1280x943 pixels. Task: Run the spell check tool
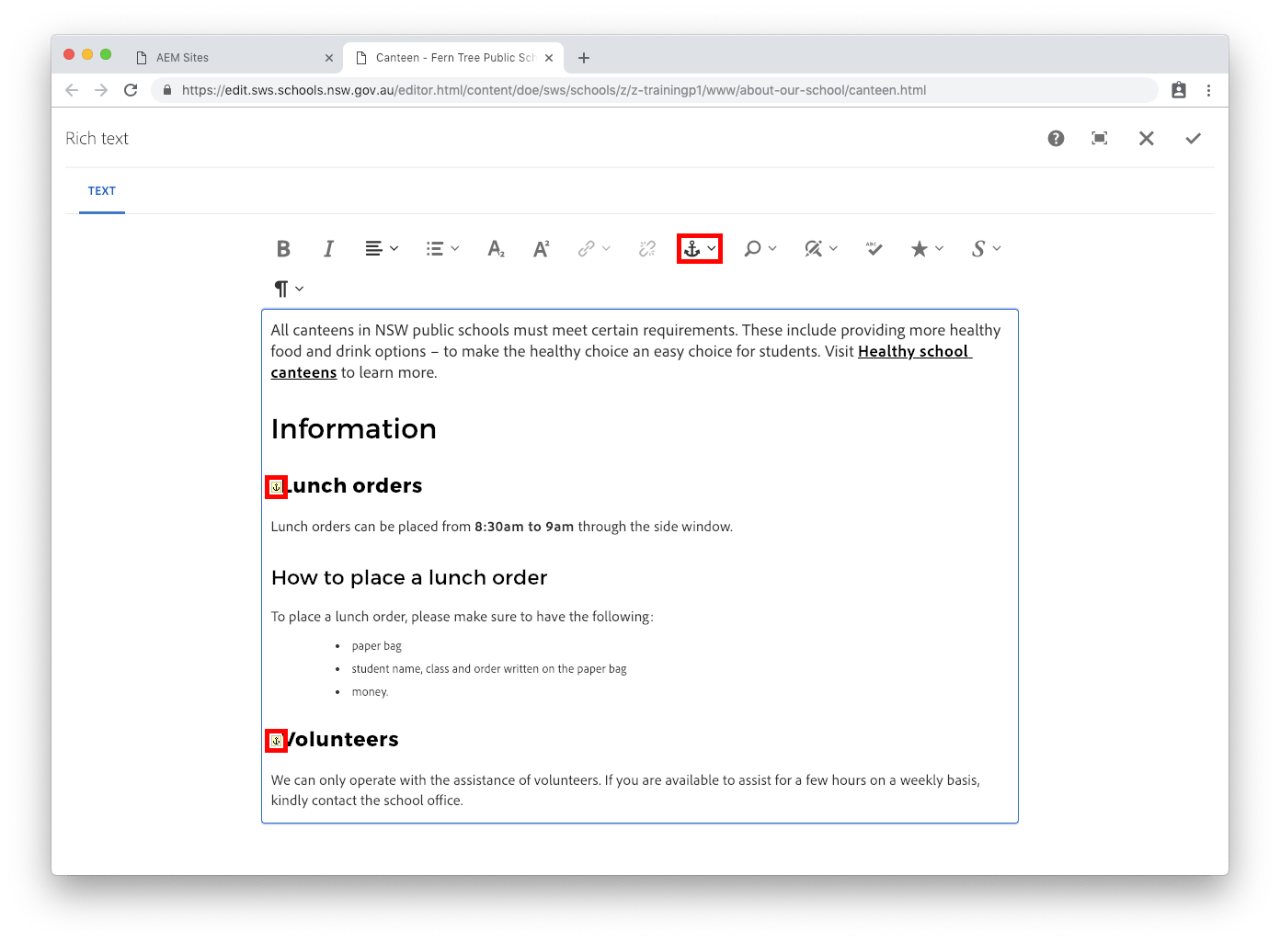coord(874,249)
